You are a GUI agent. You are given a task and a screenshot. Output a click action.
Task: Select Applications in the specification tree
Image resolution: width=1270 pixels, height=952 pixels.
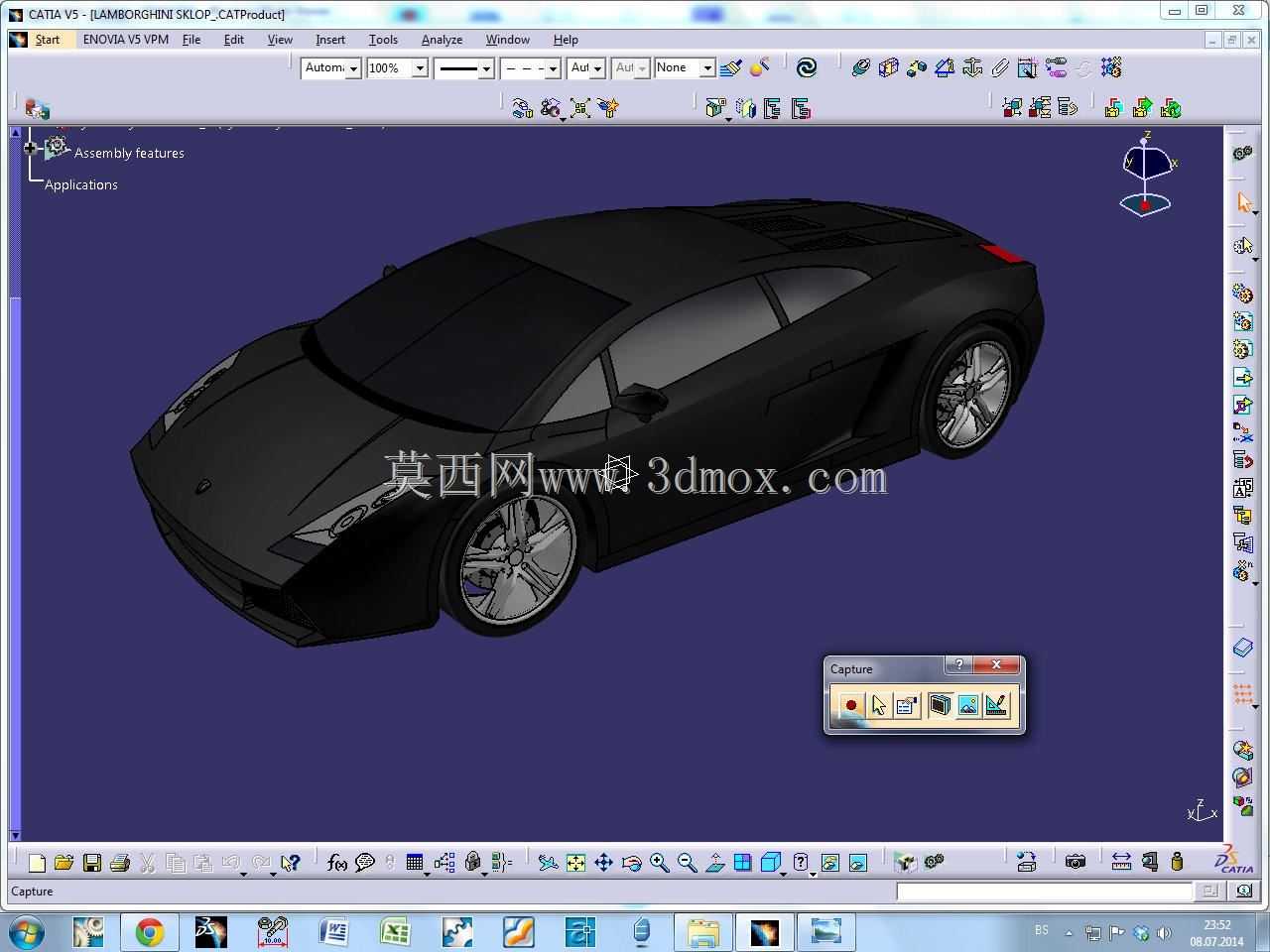click(81, 184)
